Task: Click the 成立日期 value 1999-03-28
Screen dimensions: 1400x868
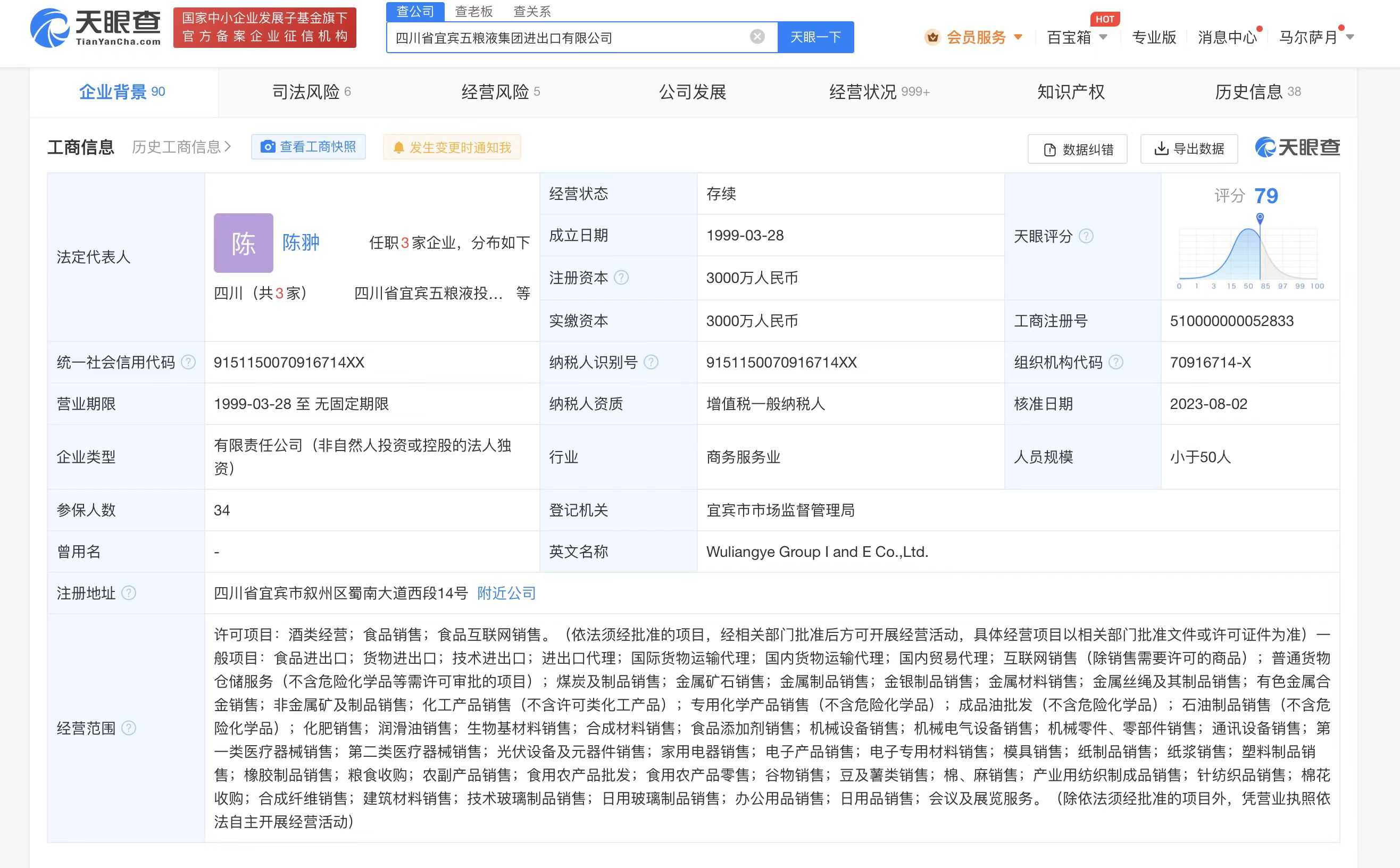Action: tap(745, 236)
